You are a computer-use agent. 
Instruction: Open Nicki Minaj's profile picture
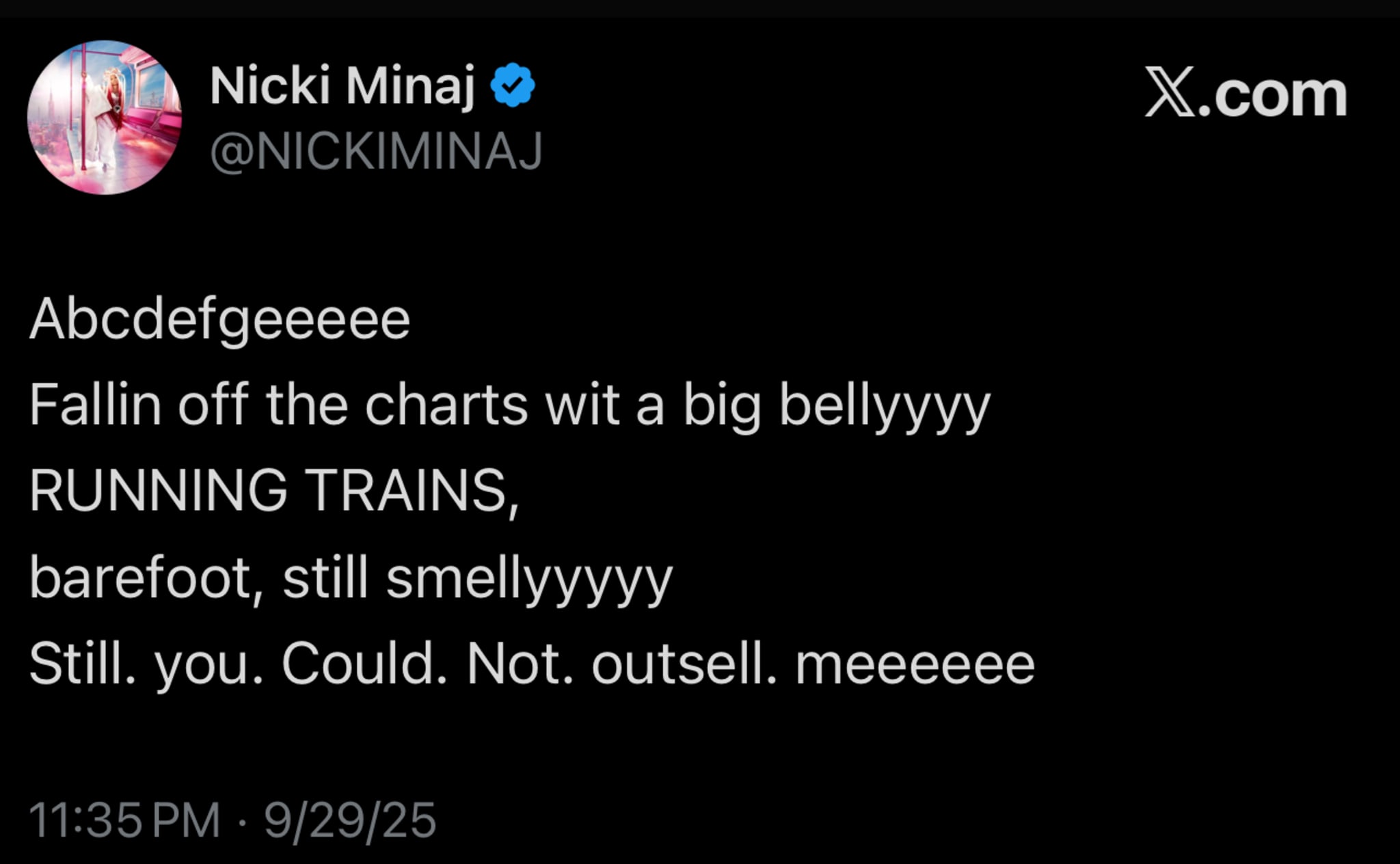tap(105, 118)
